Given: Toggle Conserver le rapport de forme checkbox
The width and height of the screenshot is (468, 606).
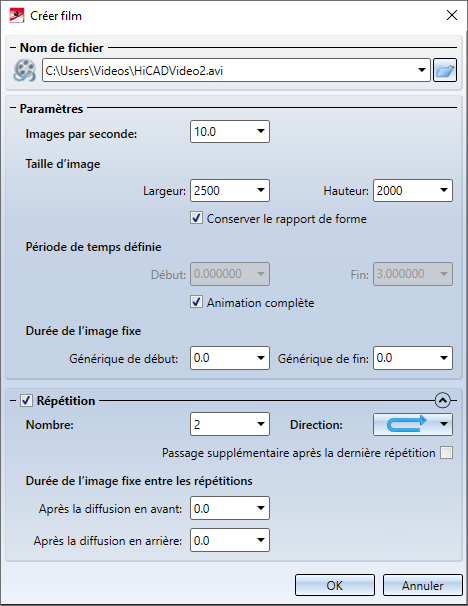Looking at the screenshot, I should coord(196,218).
